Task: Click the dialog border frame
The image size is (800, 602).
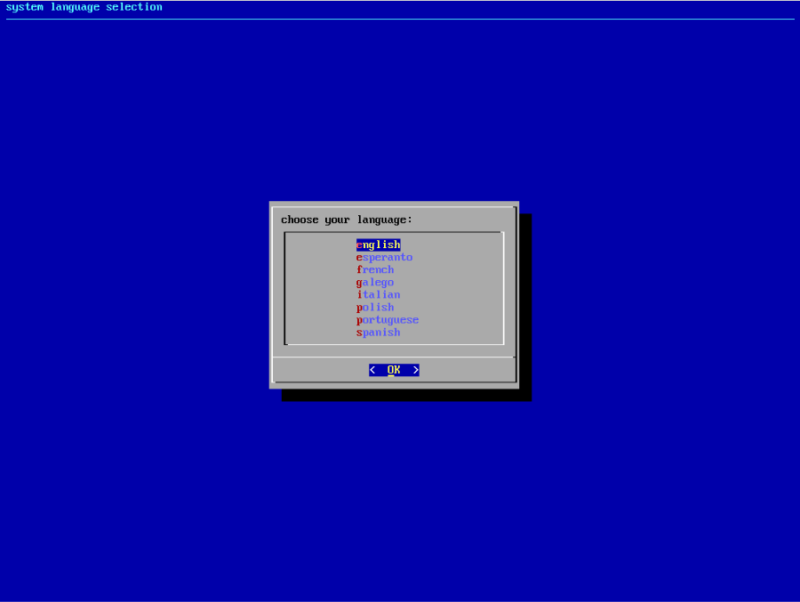Action: point(273,300)
